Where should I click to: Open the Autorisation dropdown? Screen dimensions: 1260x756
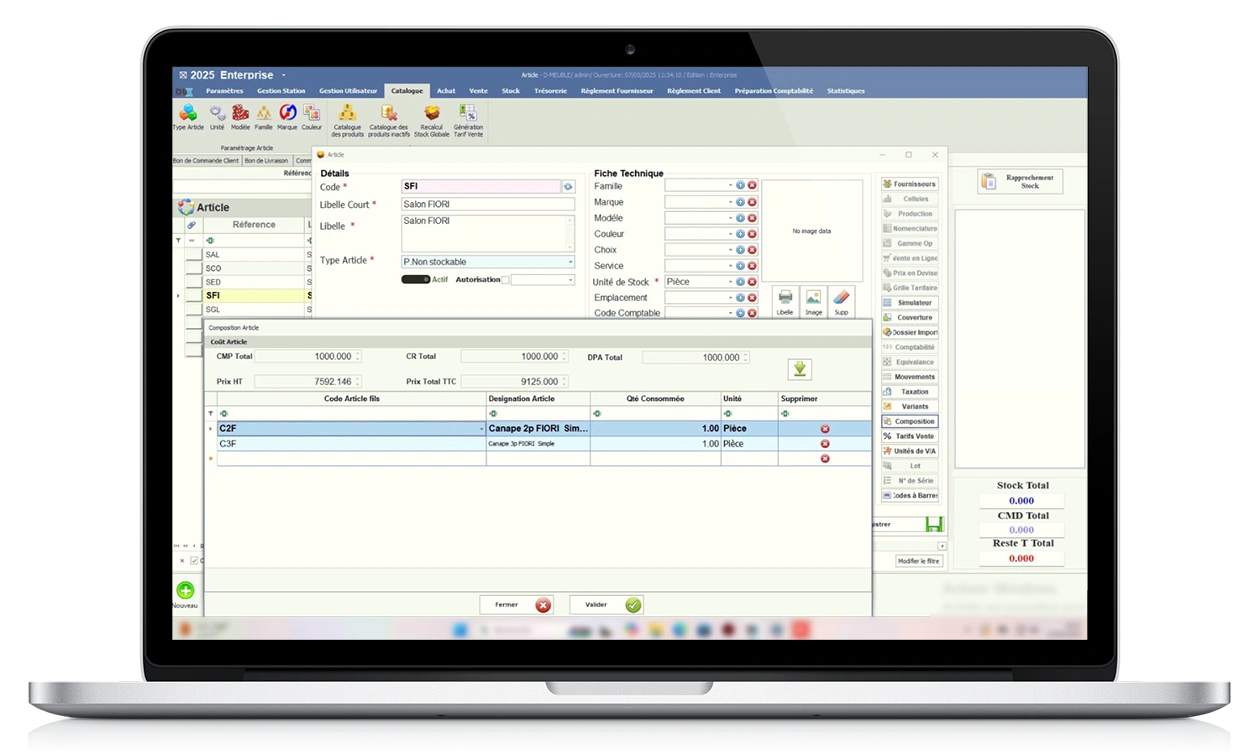click(571, 280)
